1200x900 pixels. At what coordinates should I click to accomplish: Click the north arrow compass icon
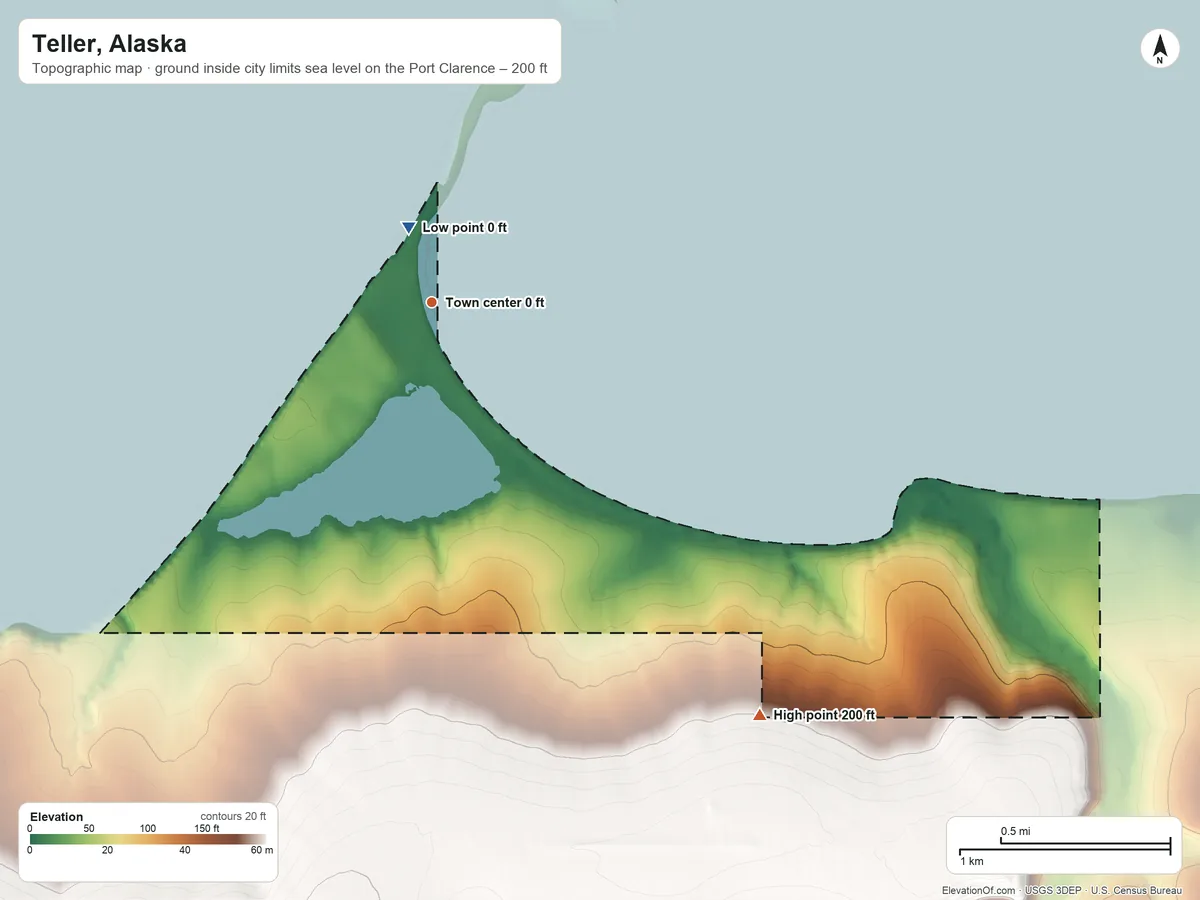pyautogui.click(x=1159, y=49)
